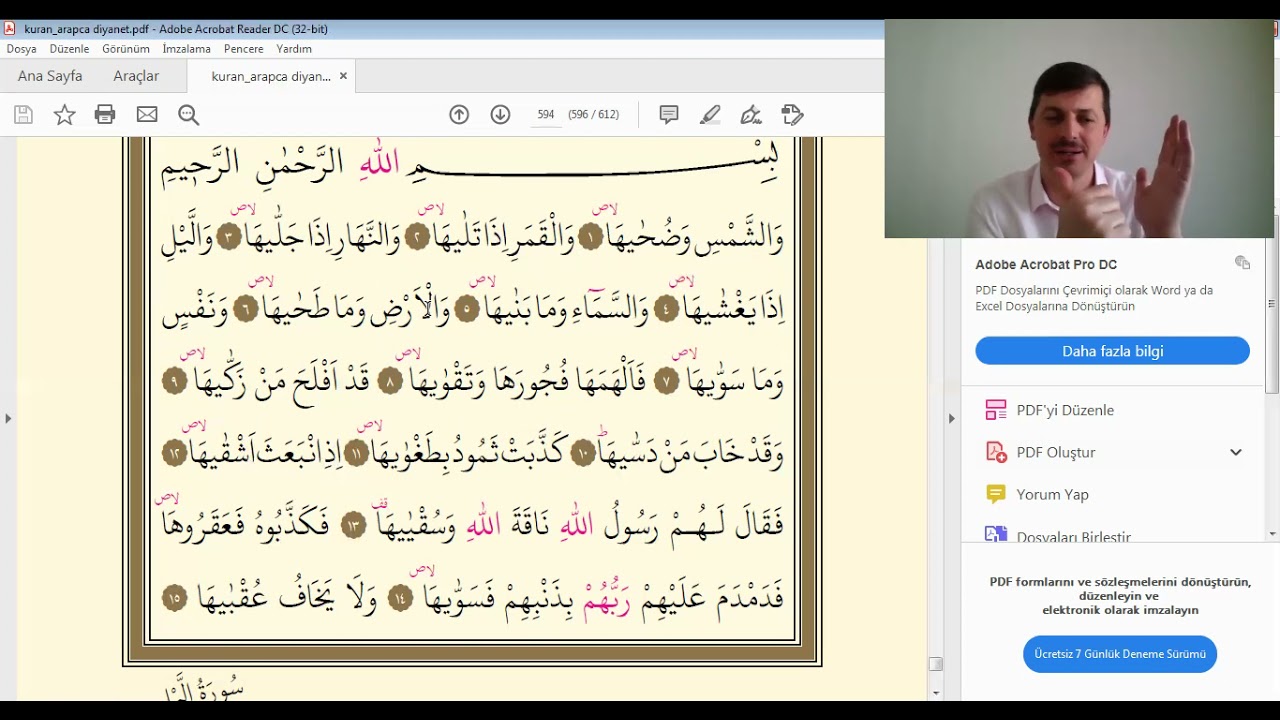Viewport: 1280px width, 720px height.
Task: Open the İmzalama menu
Action: pyautogui.click(x=186, y=49)
